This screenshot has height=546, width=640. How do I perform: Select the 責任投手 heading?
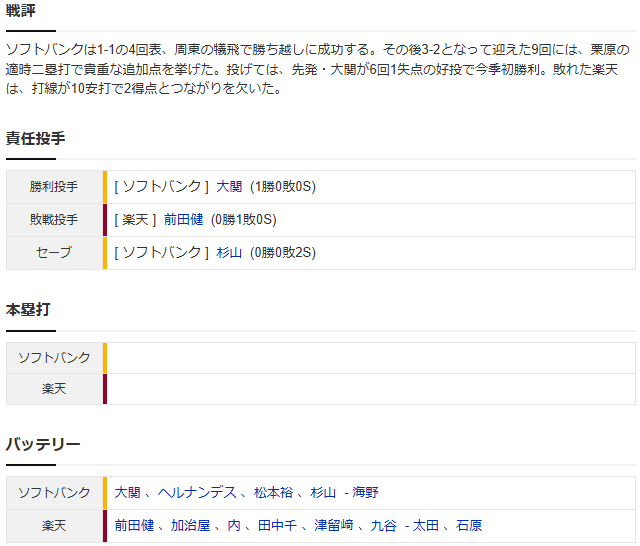[36, 138]
